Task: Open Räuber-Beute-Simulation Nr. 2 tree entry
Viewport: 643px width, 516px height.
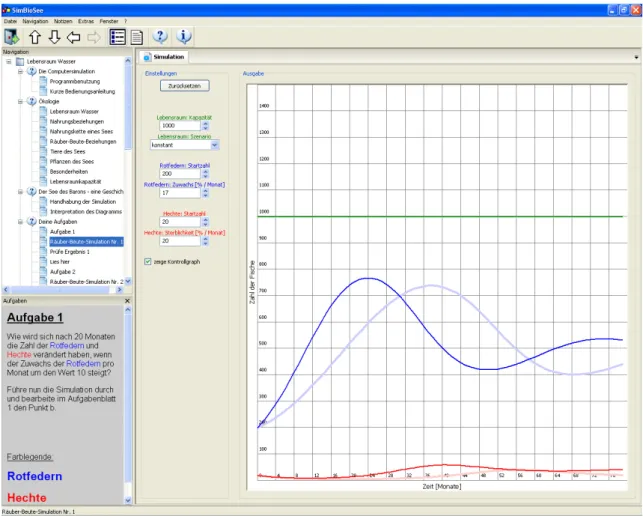Action: [x=86, y=282]
